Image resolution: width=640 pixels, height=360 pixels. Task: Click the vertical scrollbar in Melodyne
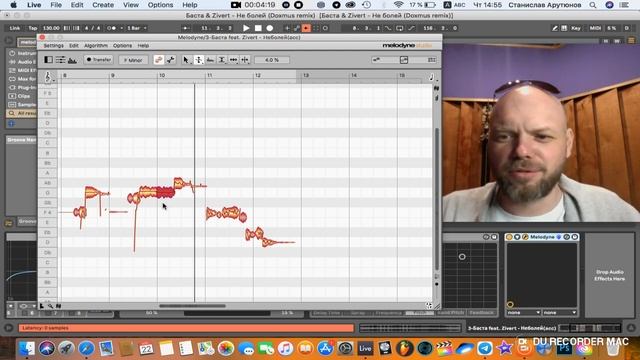[437, 199]
